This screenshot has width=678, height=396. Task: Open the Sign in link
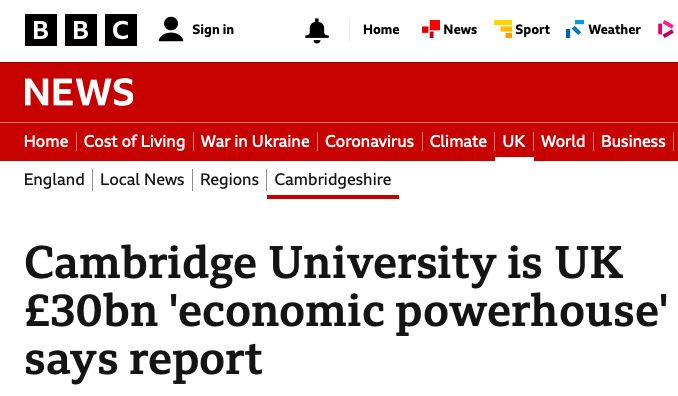coord(213,29)
